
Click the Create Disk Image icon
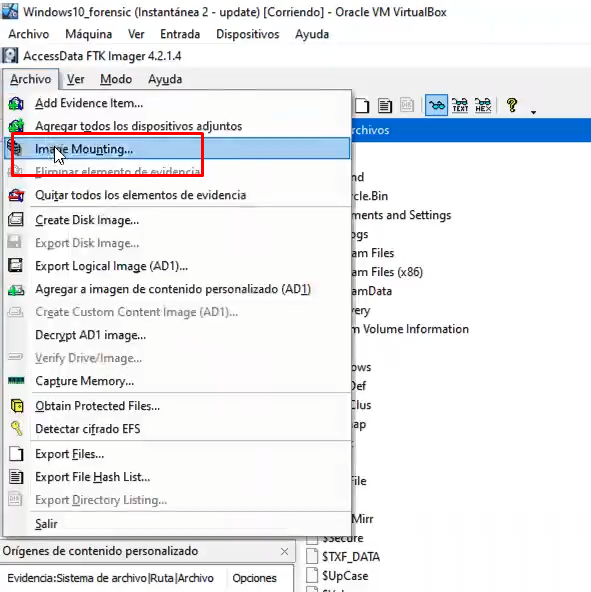click(16, 220)
